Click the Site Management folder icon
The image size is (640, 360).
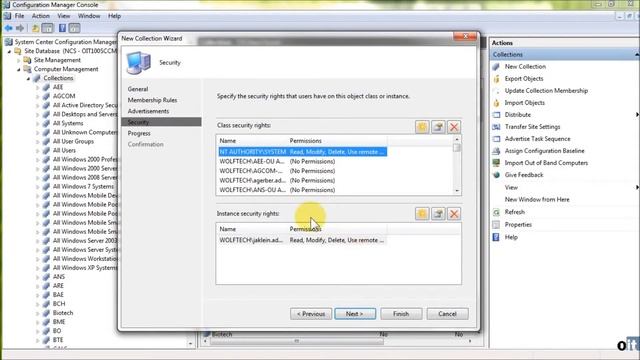[x=27, y=60]
